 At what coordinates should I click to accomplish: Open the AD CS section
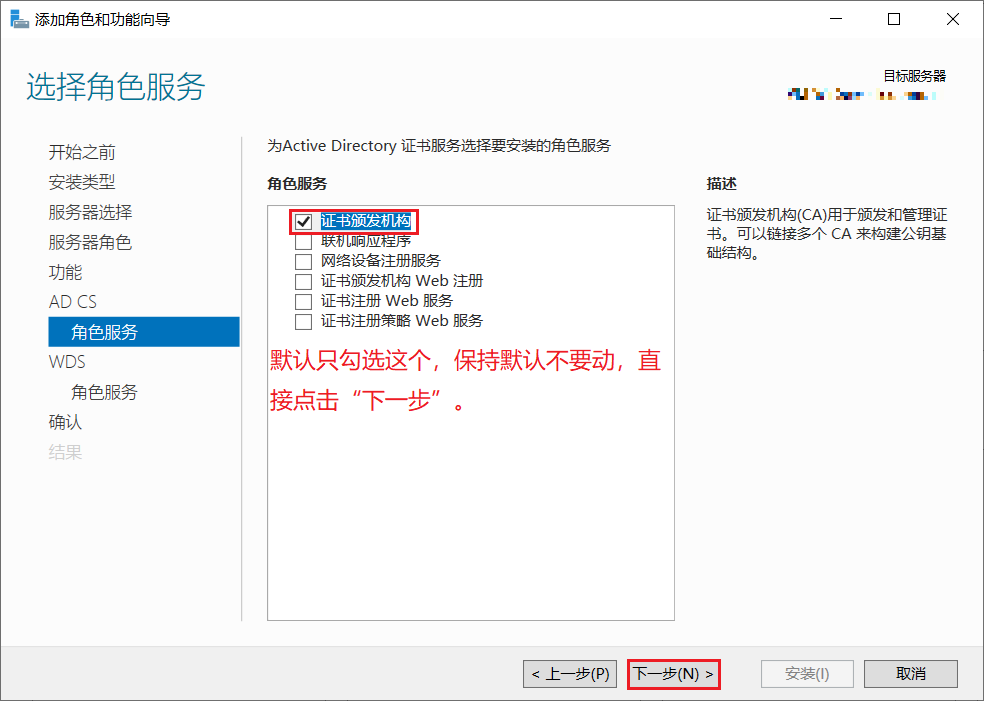tap(71, 301)
